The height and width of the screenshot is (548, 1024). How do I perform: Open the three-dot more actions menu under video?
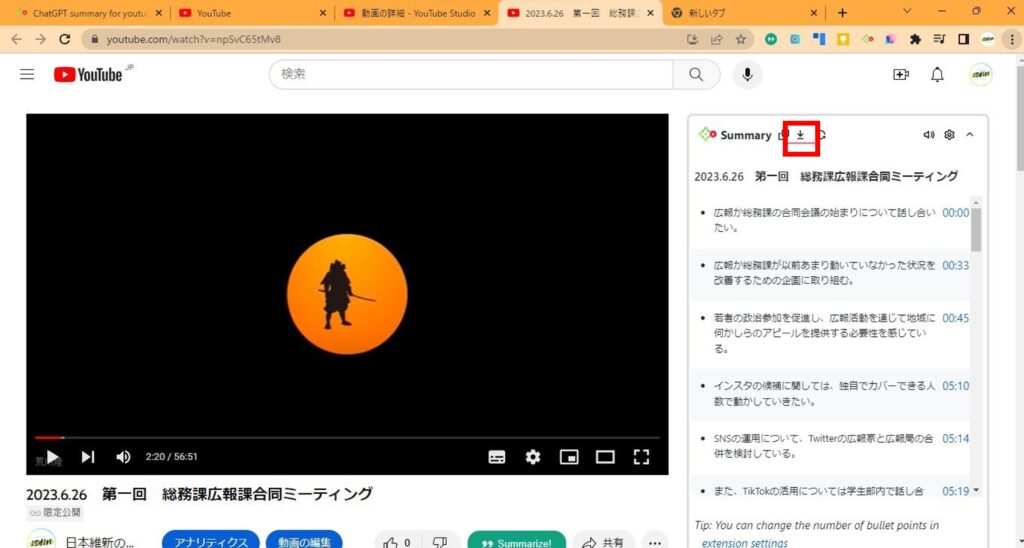pyautogui.click(x=655, y=542)
